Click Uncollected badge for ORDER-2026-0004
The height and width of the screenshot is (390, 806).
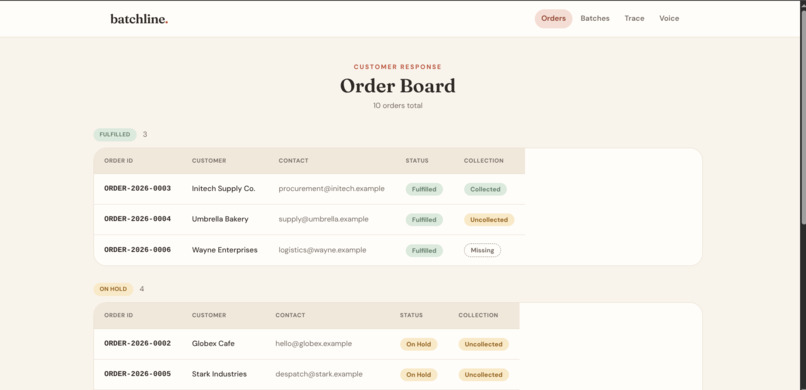click(489, 220)
